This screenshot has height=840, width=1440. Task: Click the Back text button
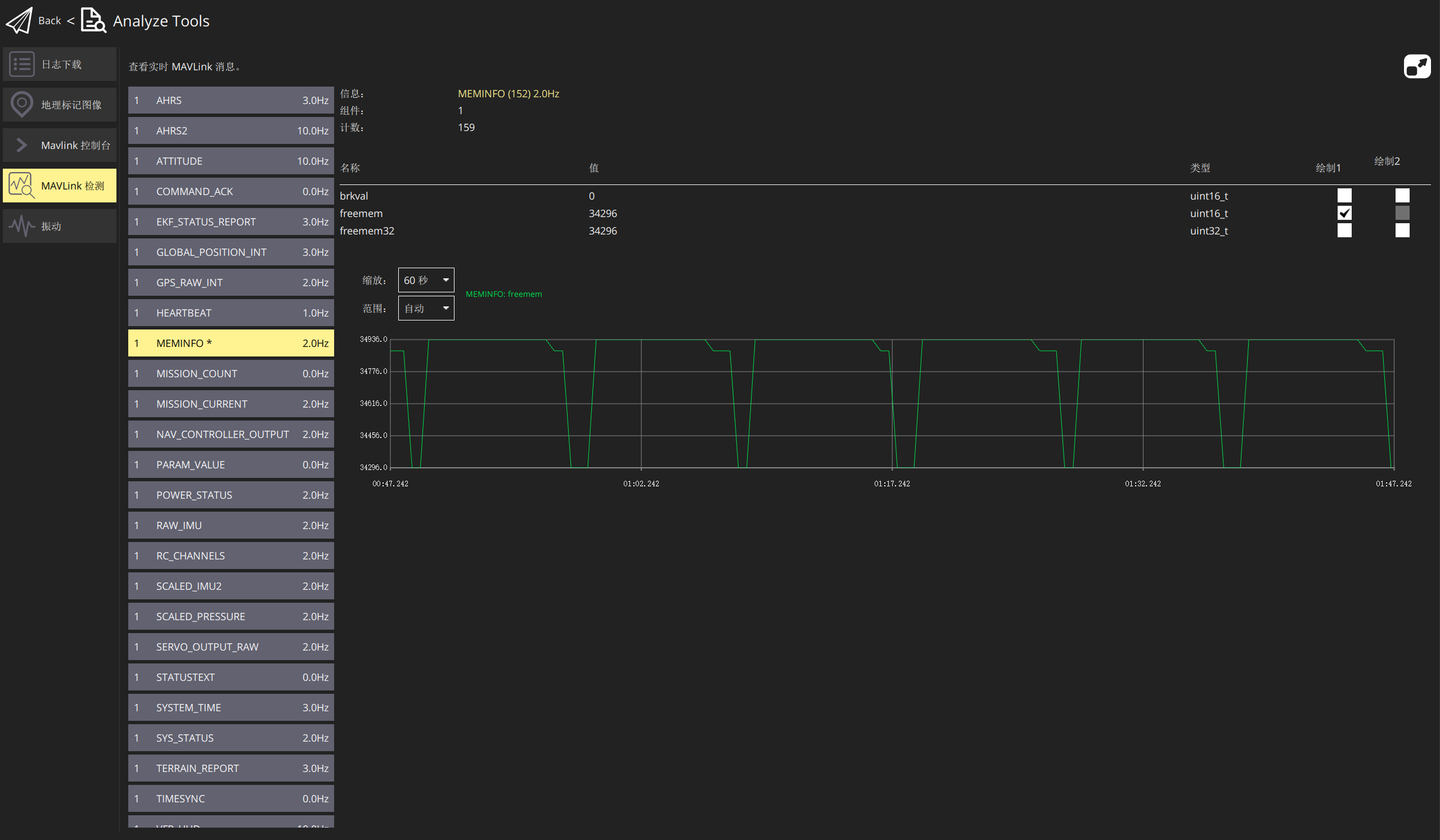[49, 21]
